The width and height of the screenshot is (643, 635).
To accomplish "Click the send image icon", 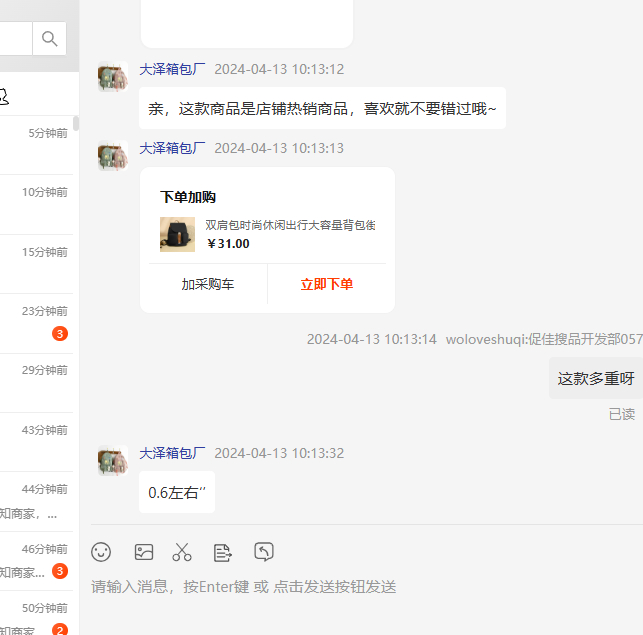I will [x=144, y=552].
